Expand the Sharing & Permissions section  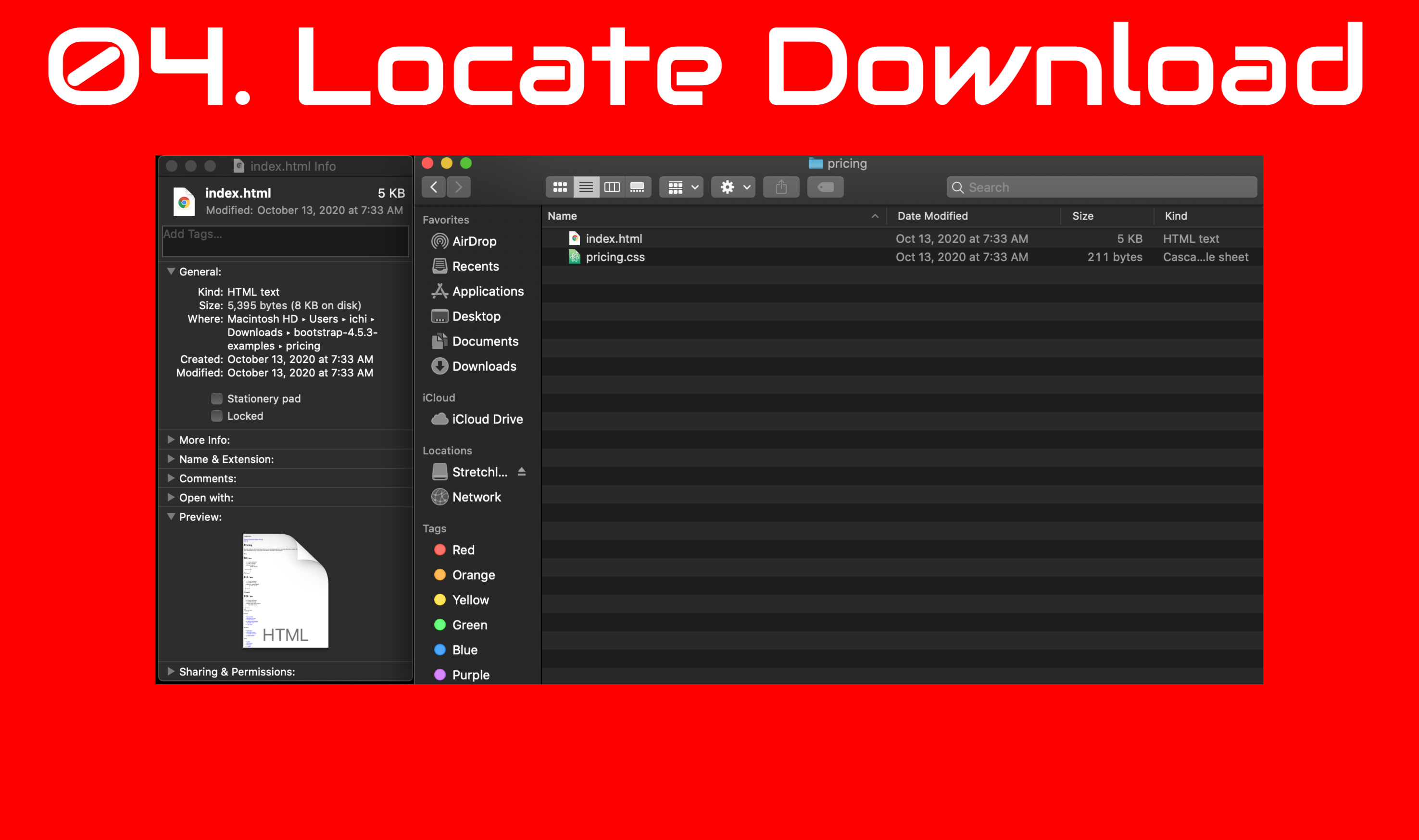171,671
